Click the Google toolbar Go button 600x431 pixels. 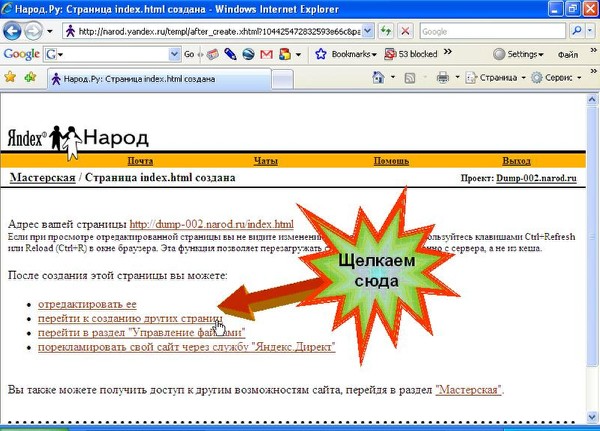[x=189, y=55]
